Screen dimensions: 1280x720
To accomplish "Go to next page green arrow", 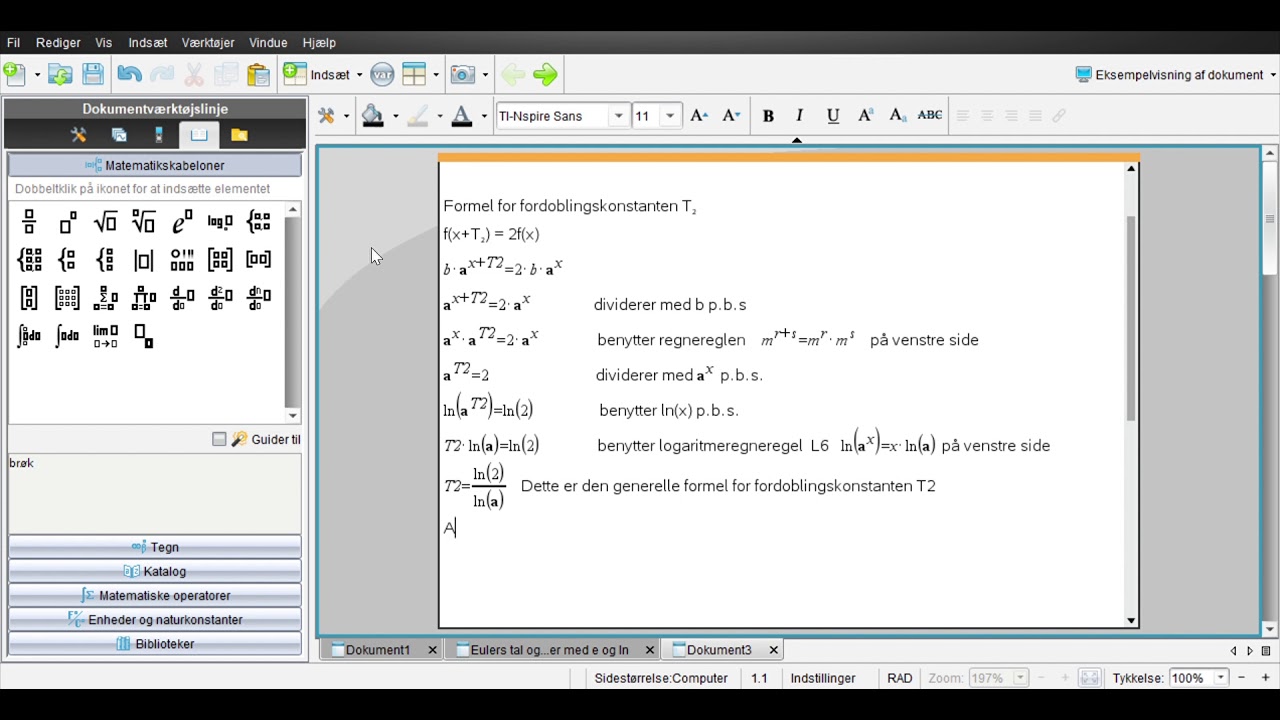I will [x=545, y=74].
